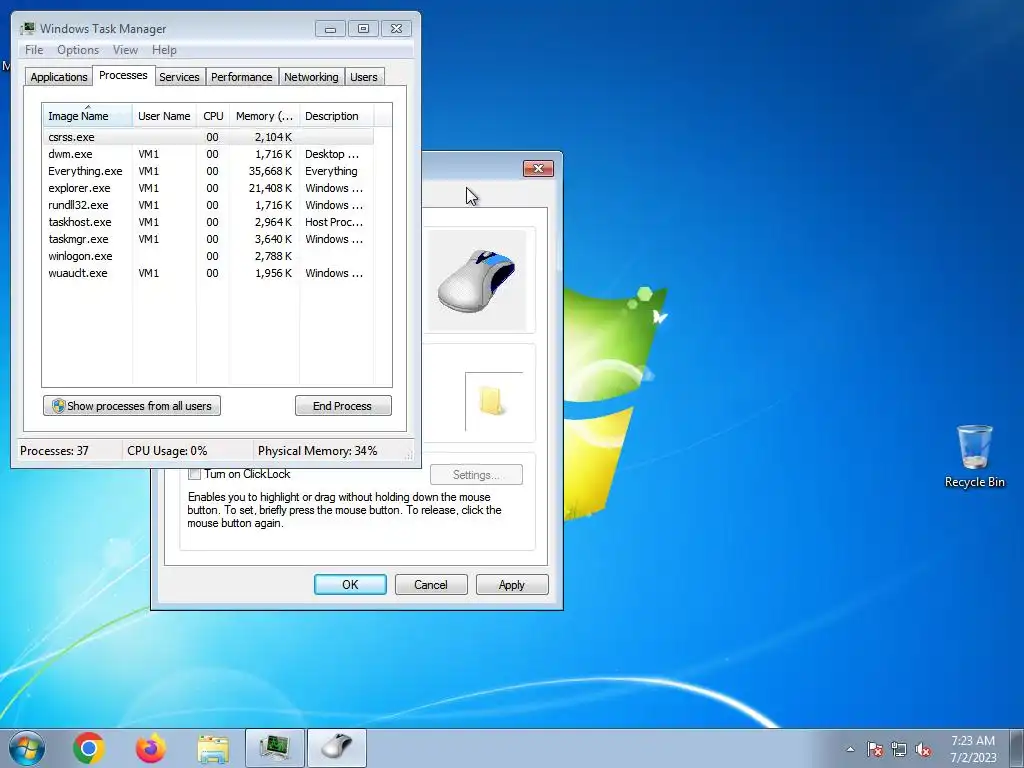
Task: Click the 21,408 K memory value
Action: pos(270,188)
